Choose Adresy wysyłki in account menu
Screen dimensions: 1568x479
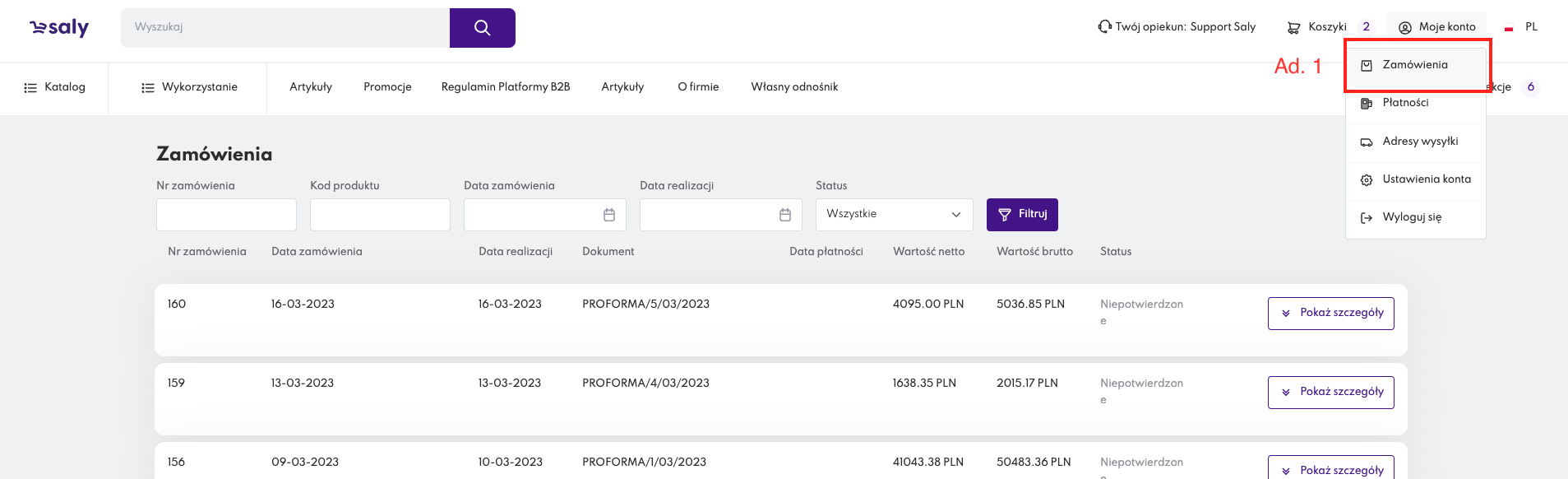[1420, 142]
